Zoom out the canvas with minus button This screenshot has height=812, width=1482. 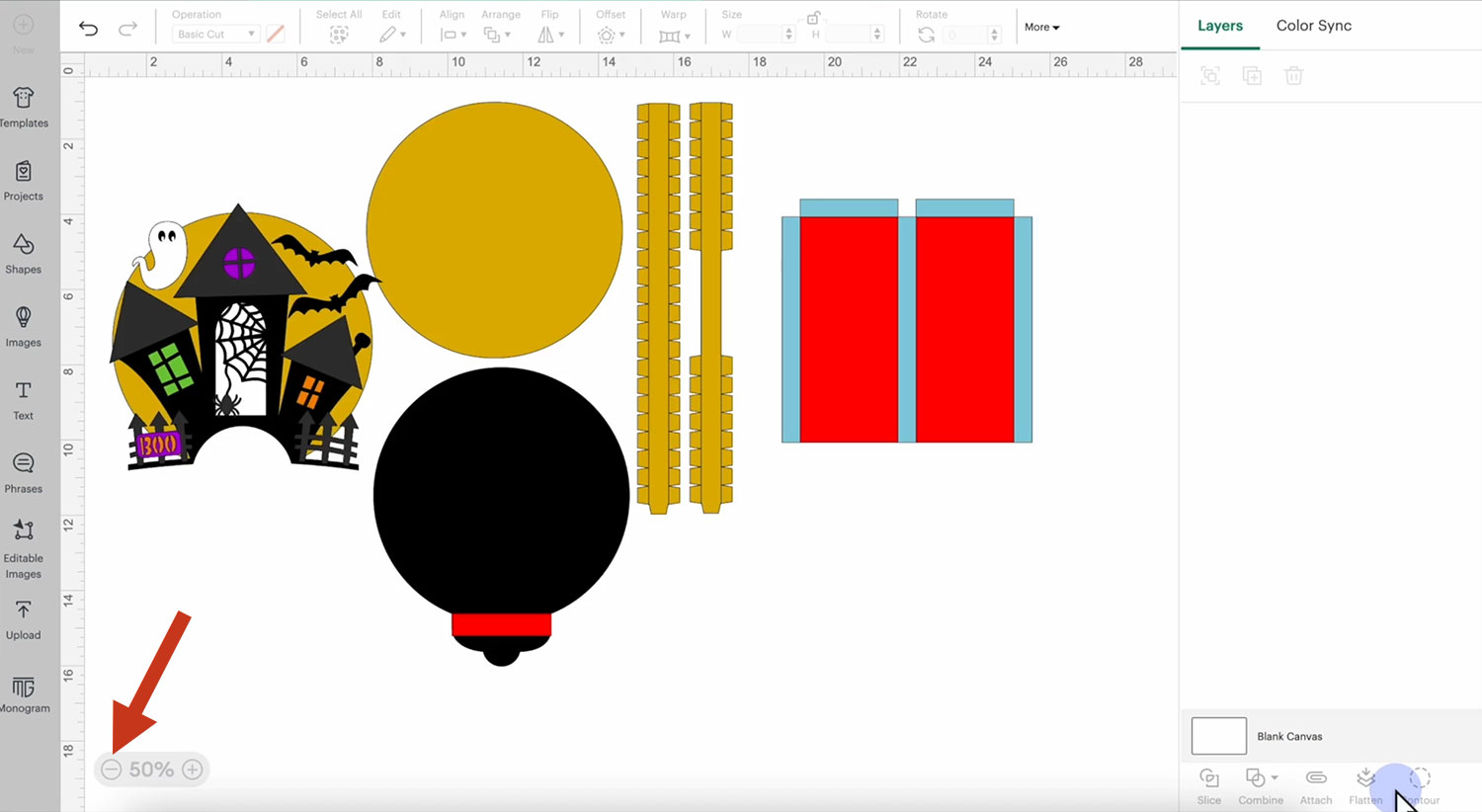tap(112, 770)
